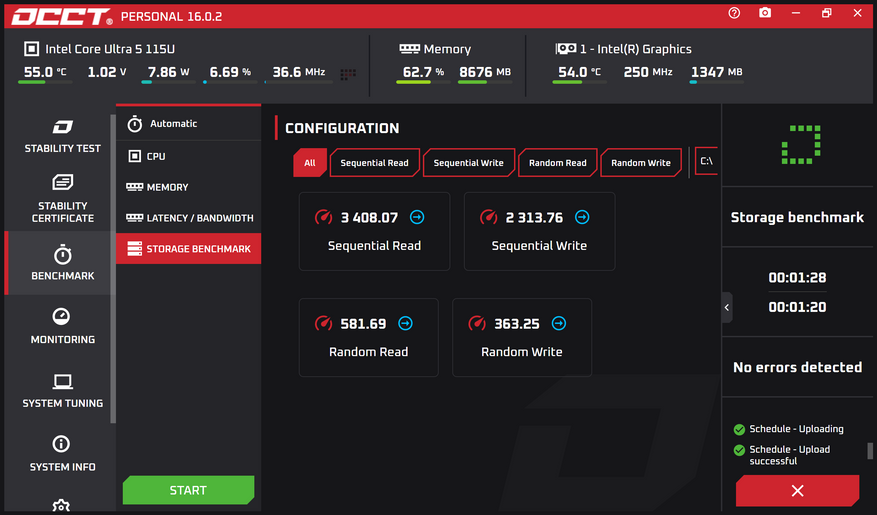Select the C:\ drive button
This screenshot has width=877, height=515.
click(x=706, y=161)
